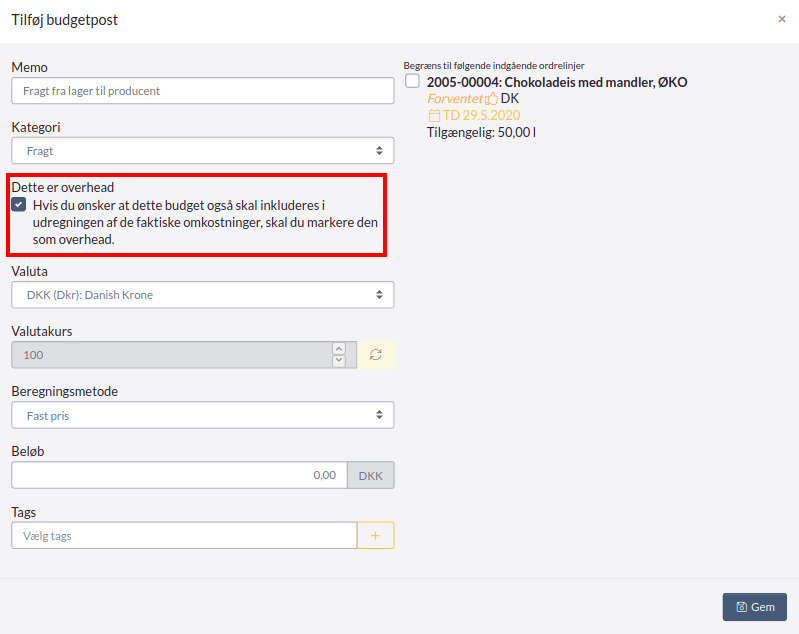Click the DKK label beside Beløb
Screen dimensions: 799x634
(371, 475)
